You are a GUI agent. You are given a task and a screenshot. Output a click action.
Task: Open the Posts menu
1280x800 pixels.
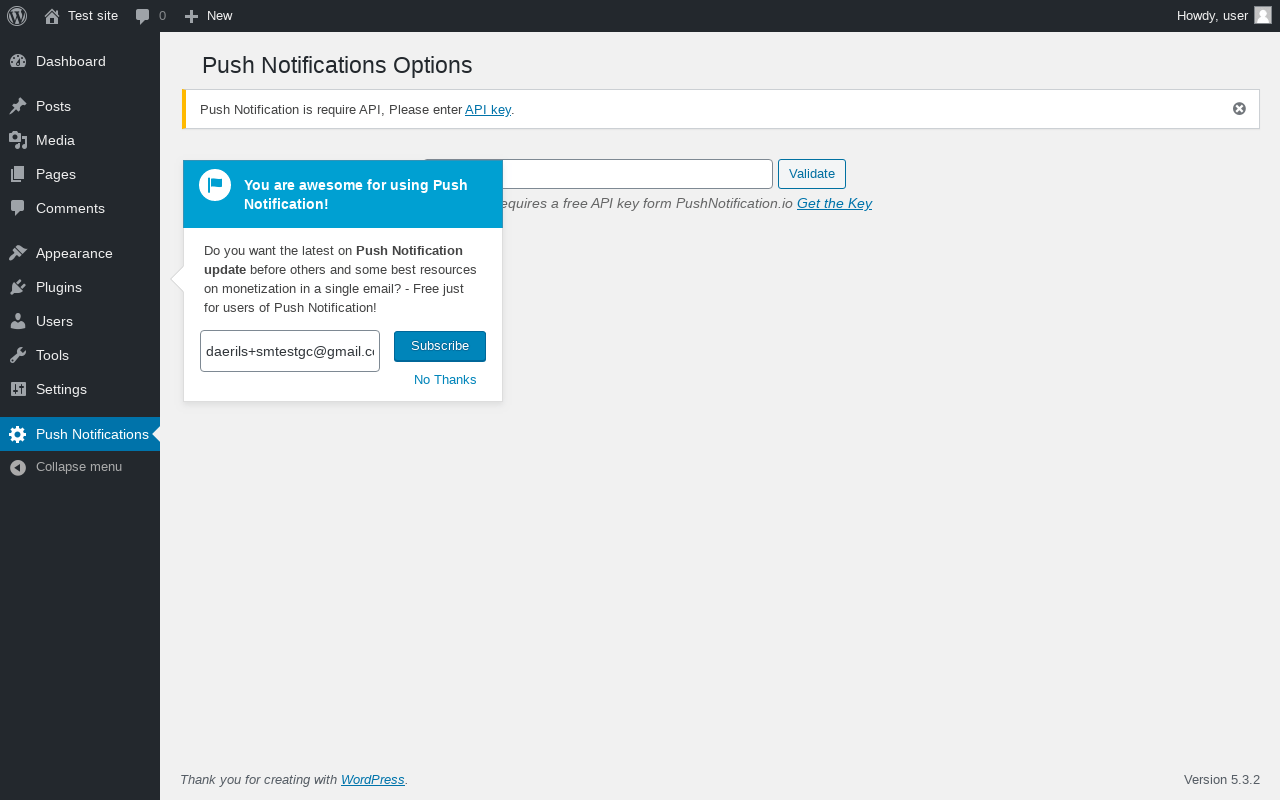[x=80, y=106]
